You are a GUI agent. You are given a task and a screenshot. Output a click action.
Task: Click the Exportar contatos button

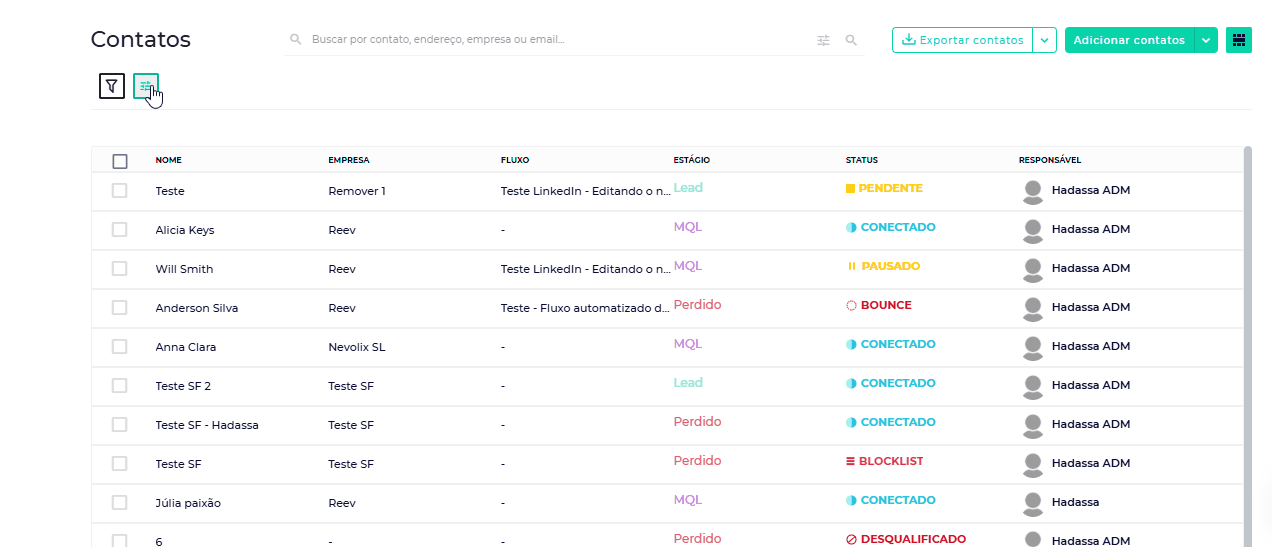tap(962, 40)
